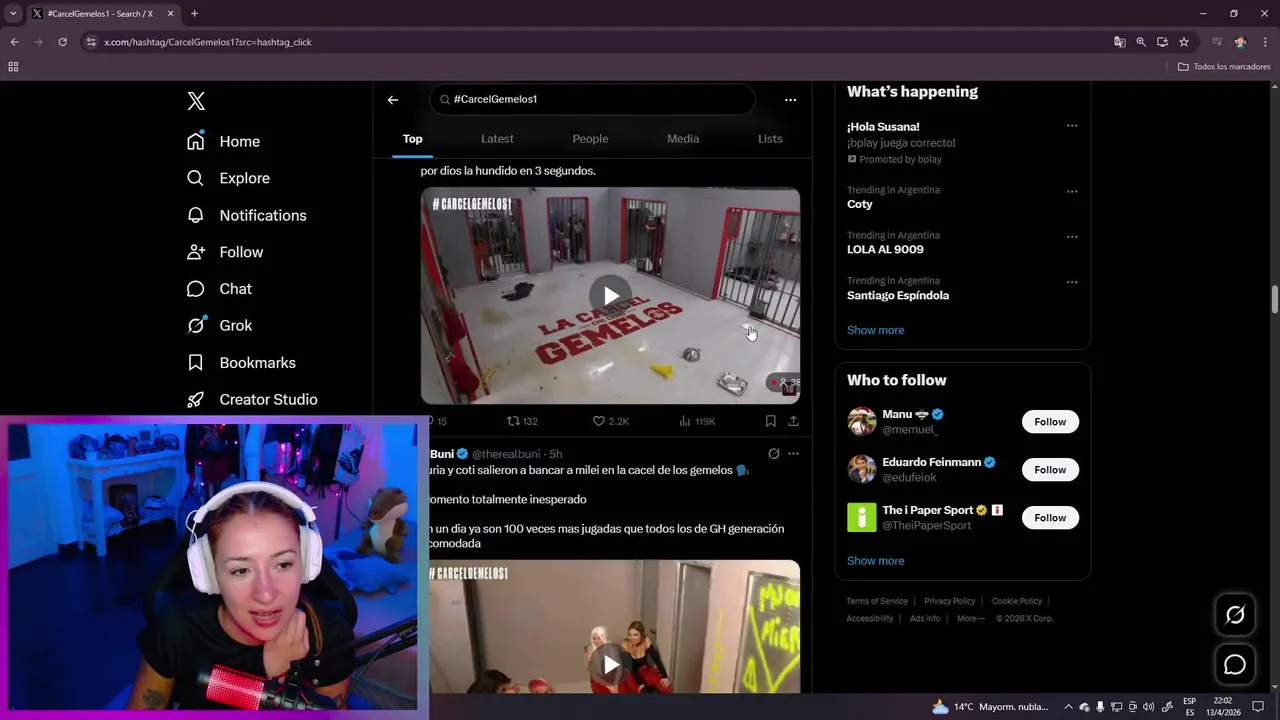
Task: Play the La Cárcel de los Gemelos video
Action: coord(610,296)
